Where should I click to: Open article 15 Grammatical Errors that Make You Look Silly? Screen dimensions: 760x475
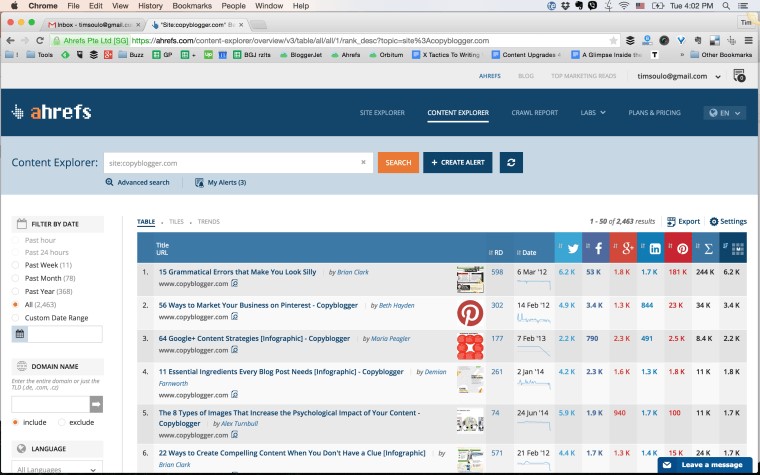coord(237,272)
